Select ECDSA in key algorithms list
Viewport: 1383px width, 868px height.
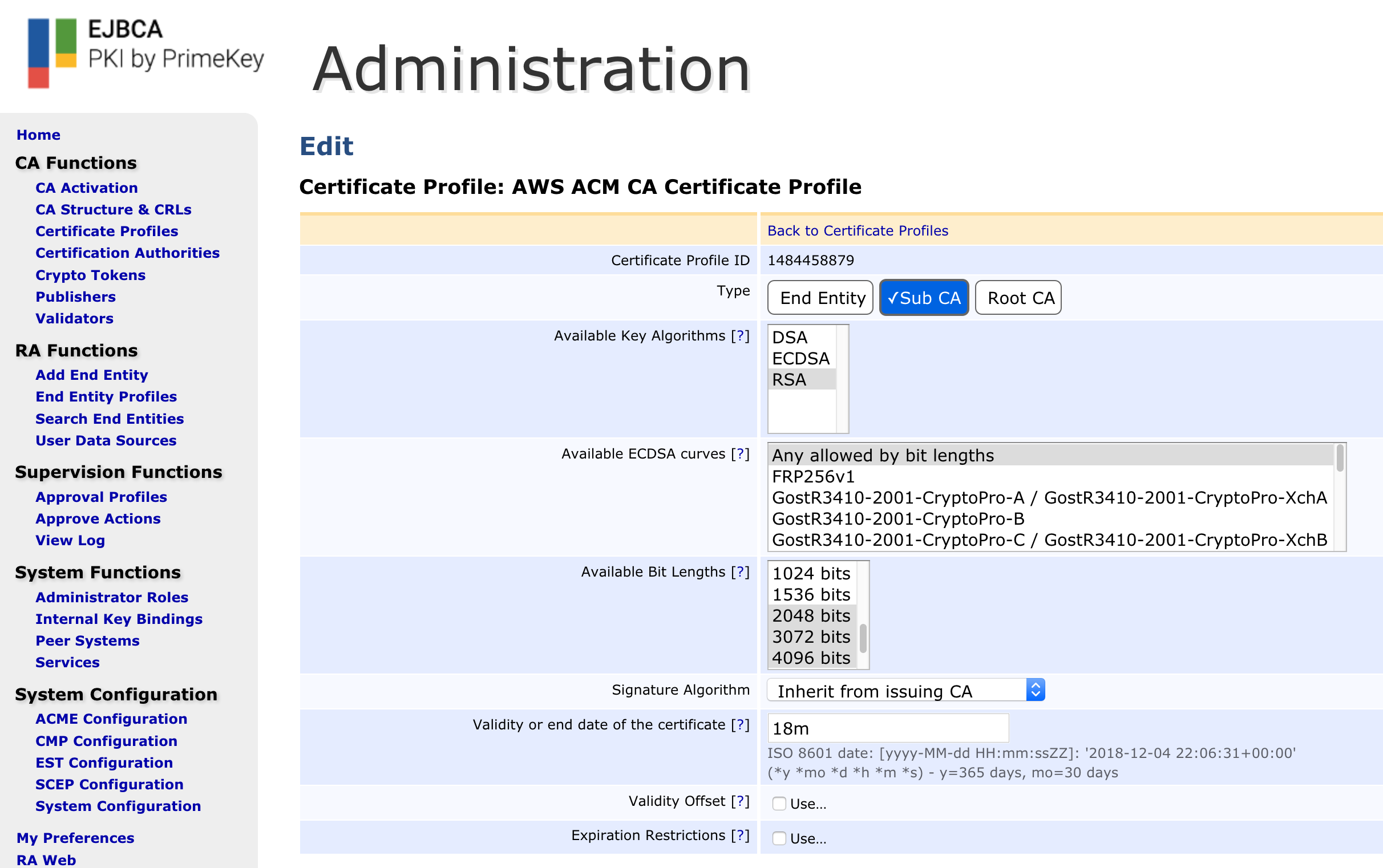(x=800, y=359)
